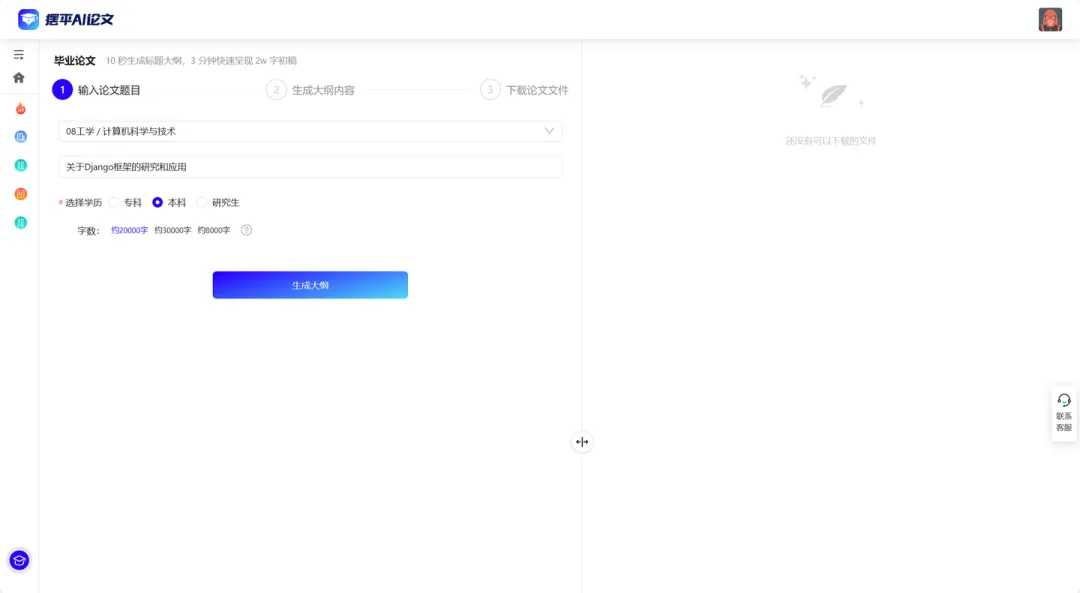This screenshot has height=593, width=1080.
Task: Click the thesis title input field
Action: click(x=310, y=167)
